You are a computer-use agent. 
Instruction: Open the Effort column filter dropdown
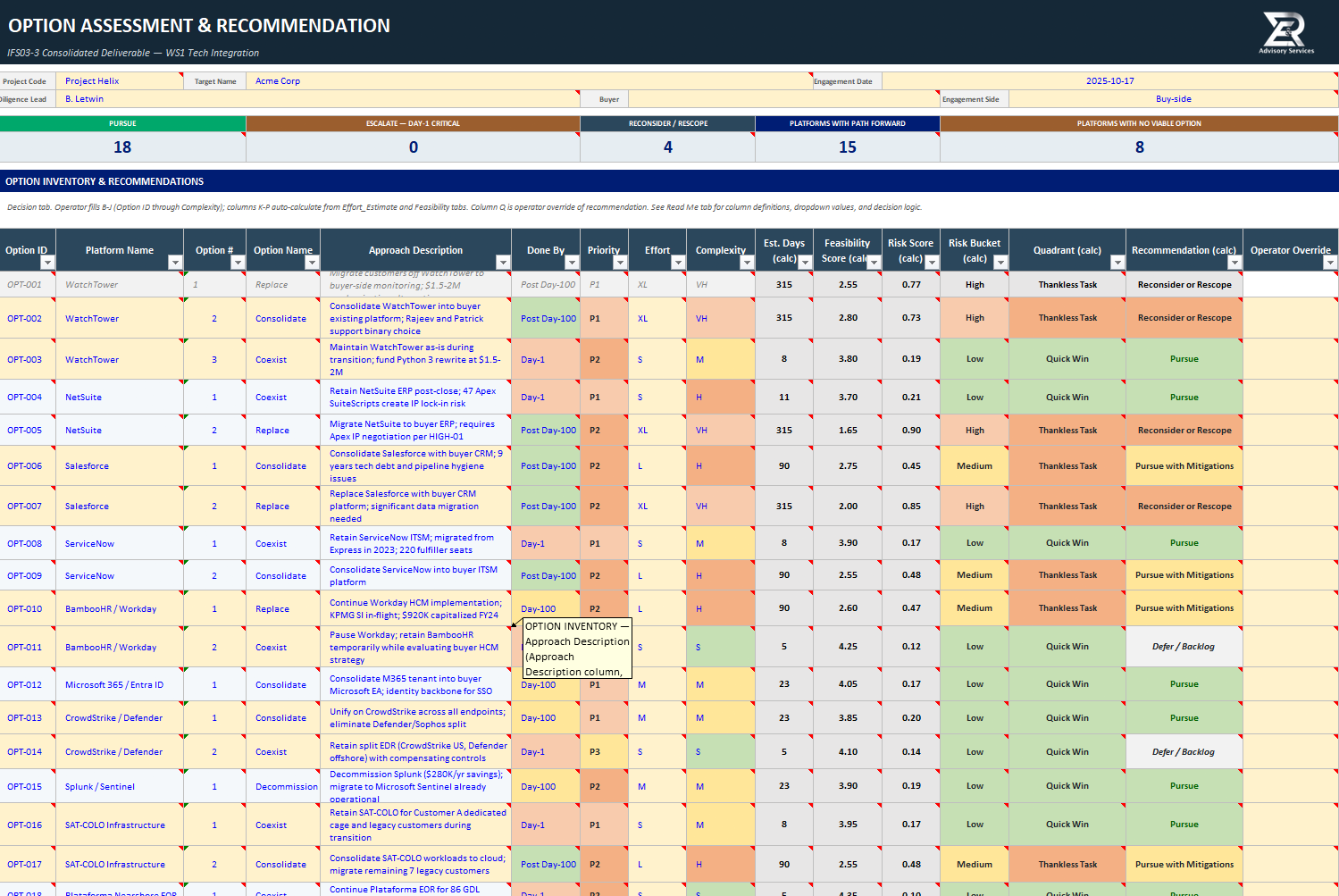pos(678,263)
